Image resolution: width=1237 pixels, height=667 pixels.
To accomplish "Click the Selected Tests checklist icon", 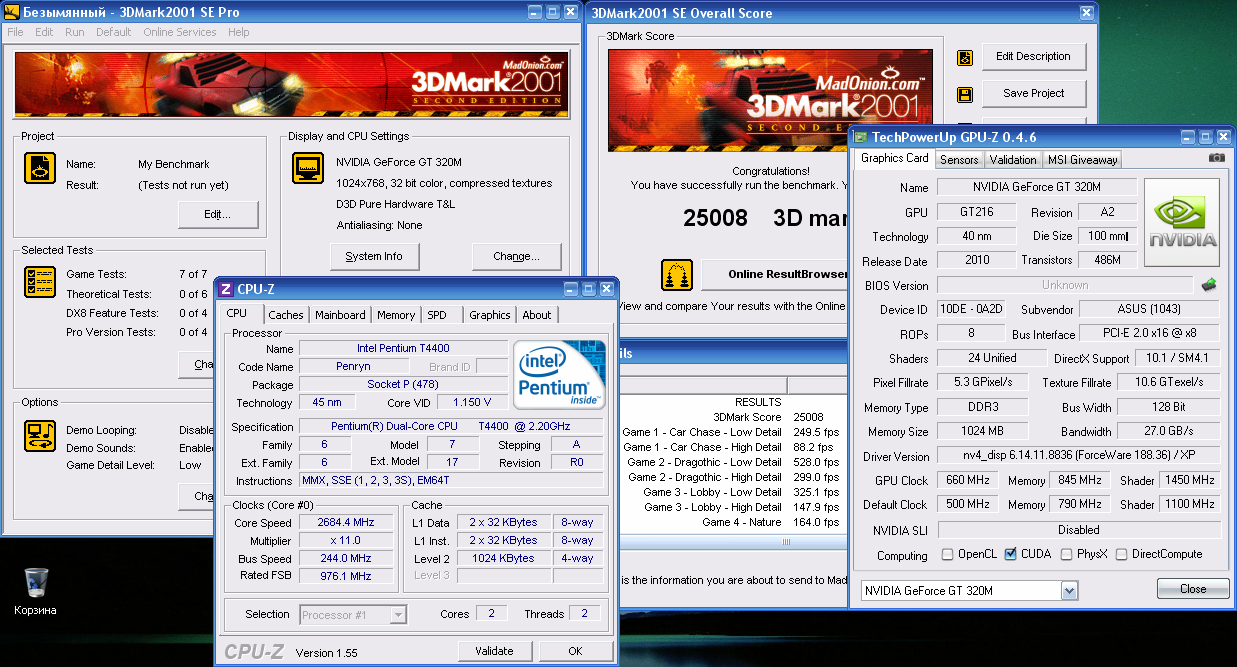I will [40, 282].
